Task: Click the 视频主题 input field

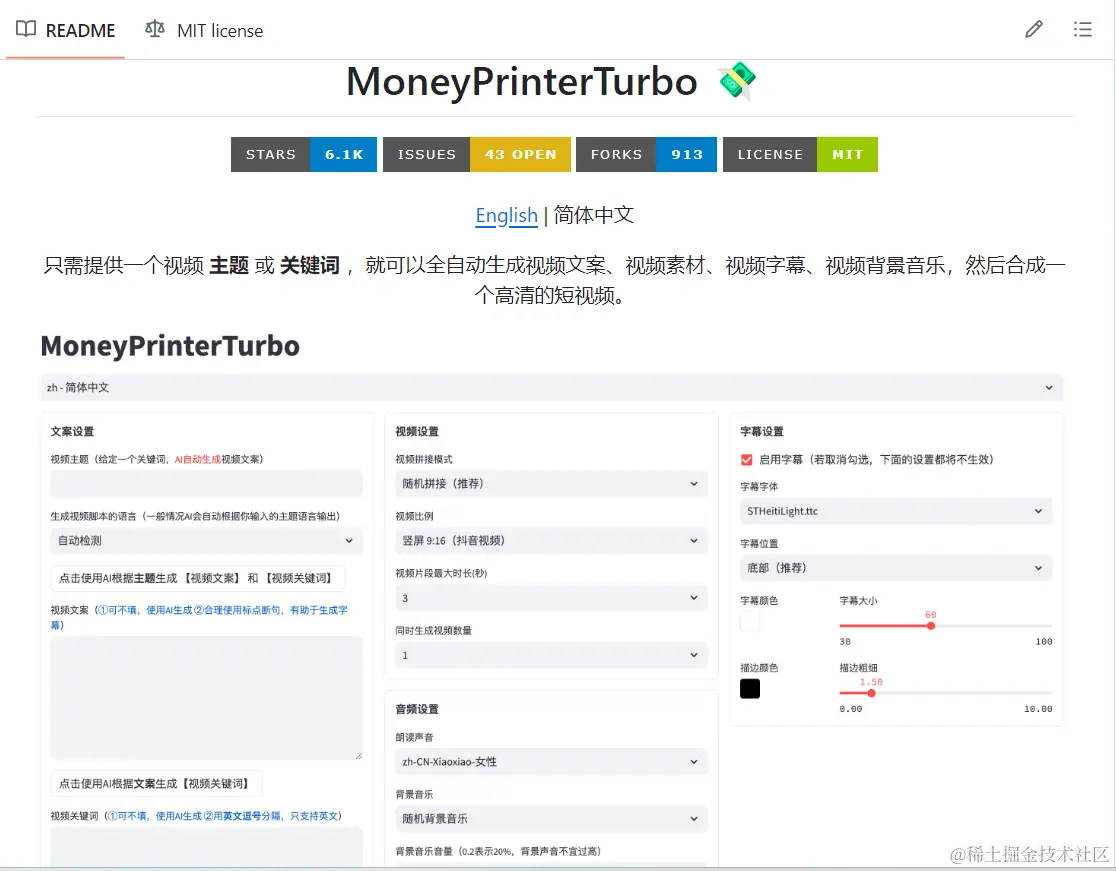Action: (206, 484)
